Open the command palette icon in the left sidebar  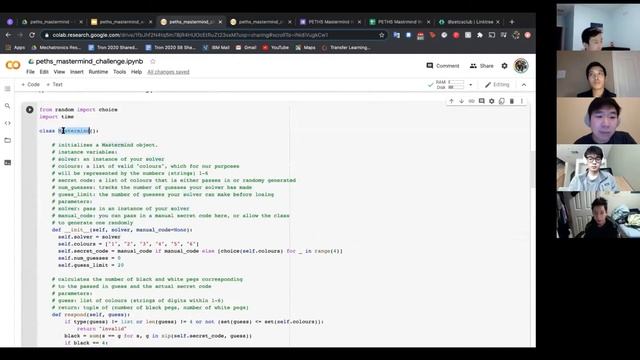point(7,162)
